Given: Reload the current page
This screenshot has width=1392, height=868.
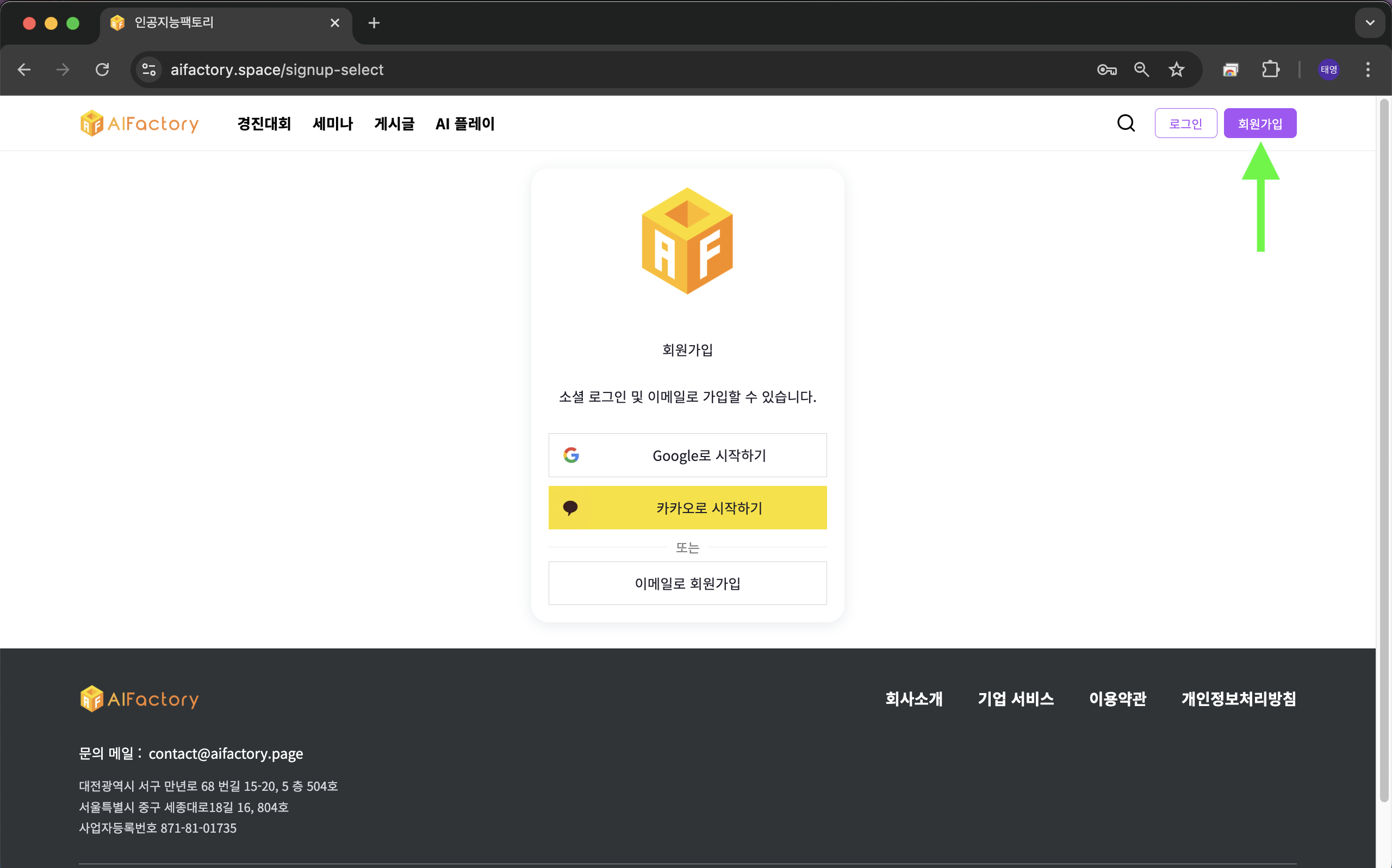Looking at the screenshot, I should coord(102,70).
